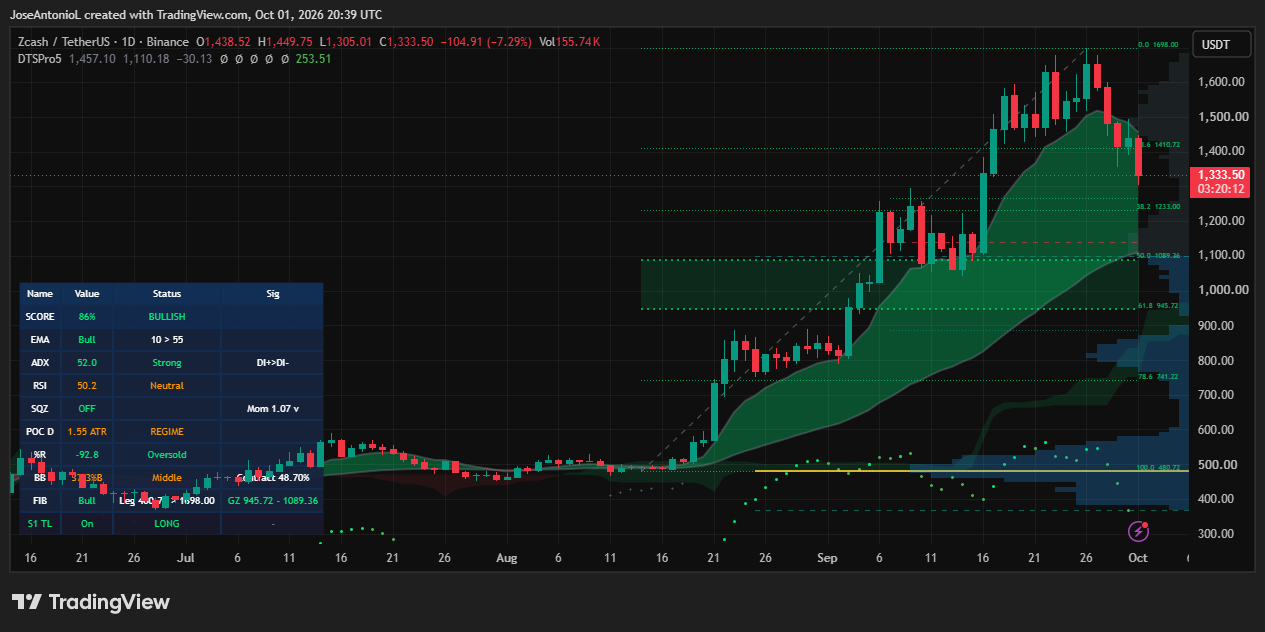The width and height of the screenshot is (1265, 632).
Task: Click the 1,600.00 price axis label
Action: pyautogui.click(x=1220, y=82)
